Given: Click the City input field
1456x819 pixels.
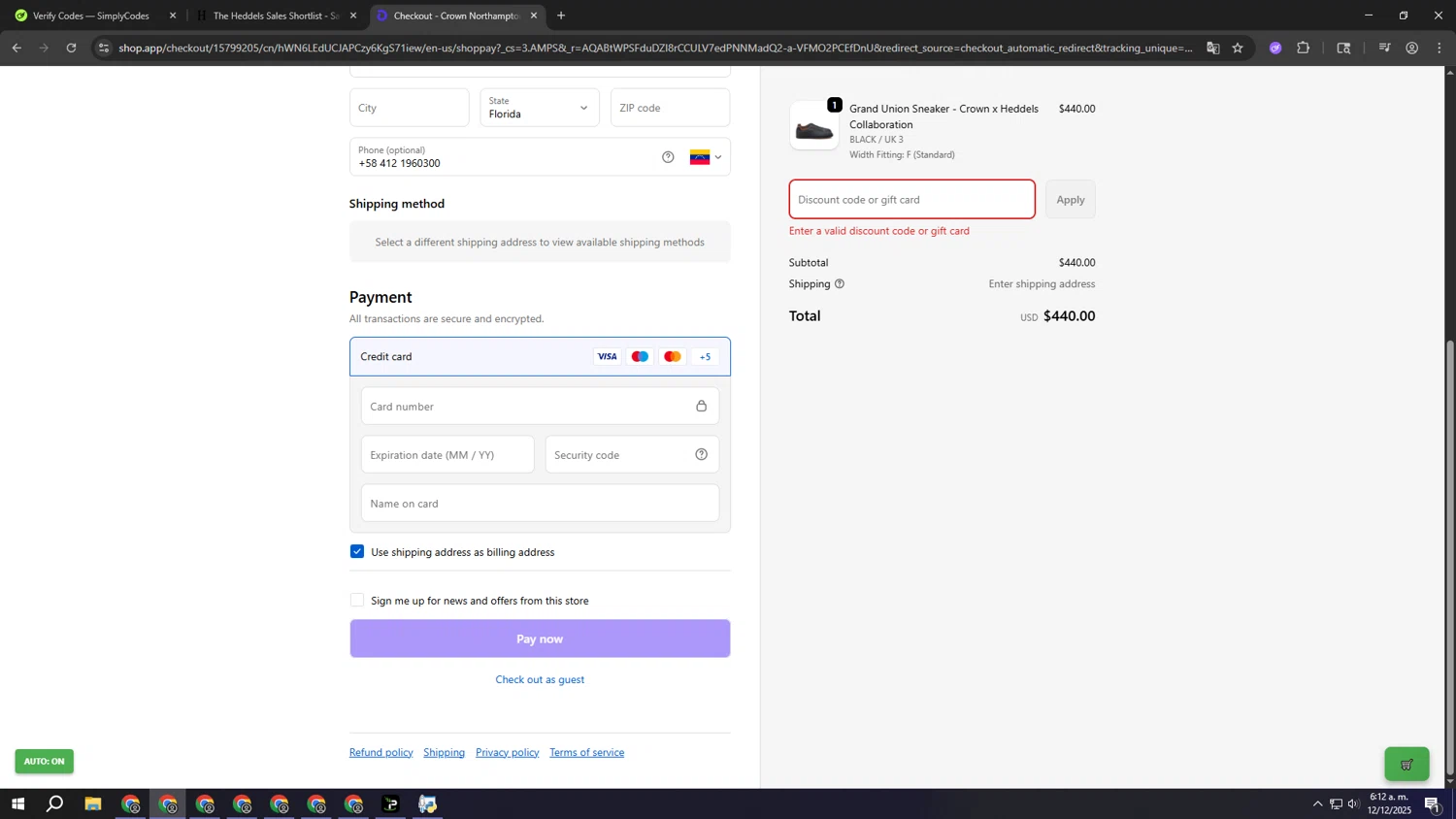Looking at the screenshot, I should [x=409, y=108].
